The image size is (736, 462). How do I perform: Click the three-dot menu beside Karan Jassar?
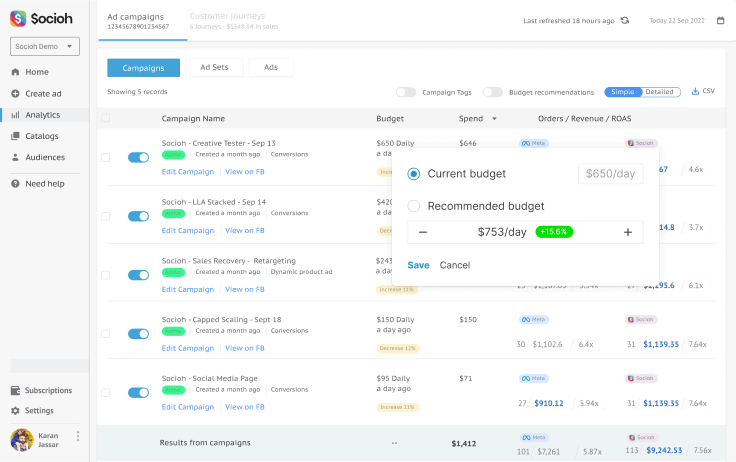tap(78, 437)
